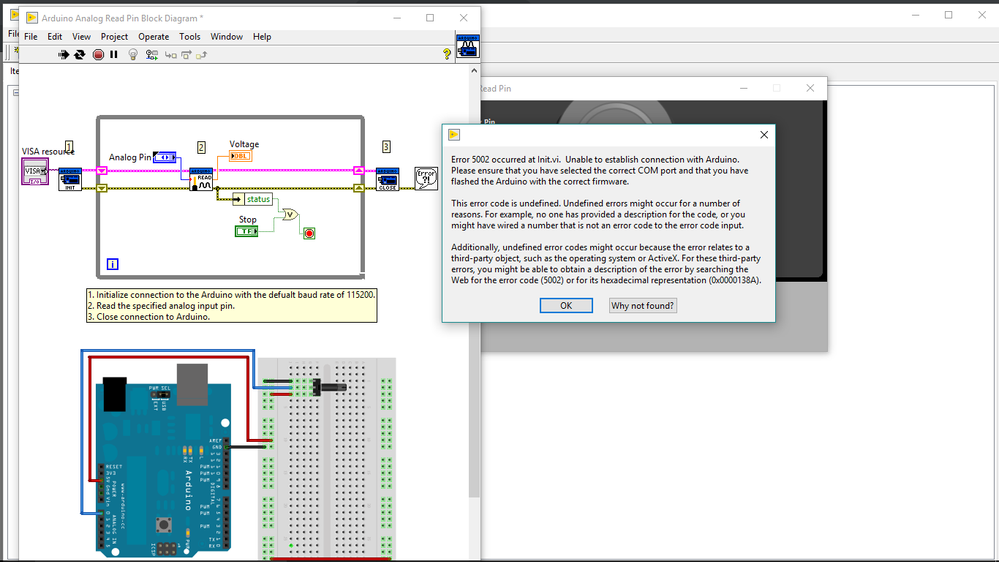Viewport: 999px width, 562px height.
Task: Toggle Retain Wire Values icon
Action: tap(152, 55)
